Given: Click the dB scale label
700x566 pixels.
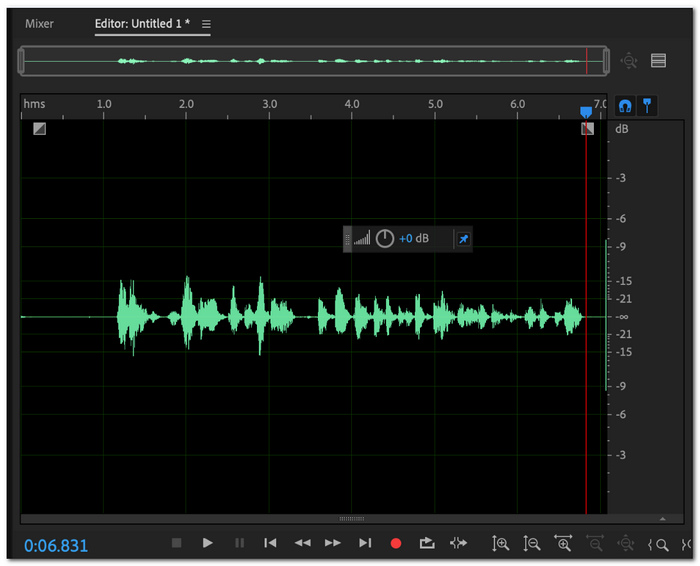Looking at the screenshot, I should 621,129.
